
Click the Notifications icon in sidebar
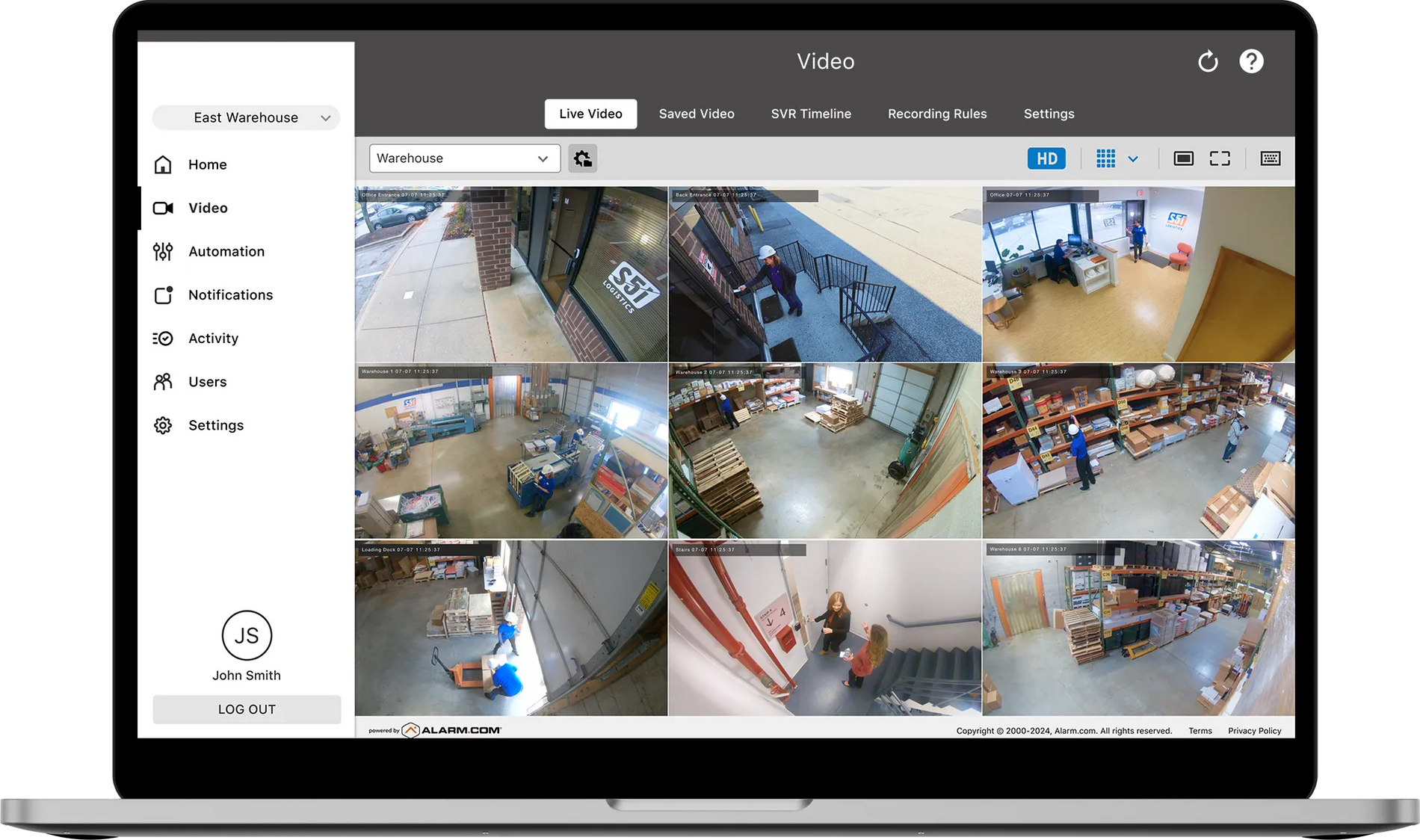tap(163, 294)
